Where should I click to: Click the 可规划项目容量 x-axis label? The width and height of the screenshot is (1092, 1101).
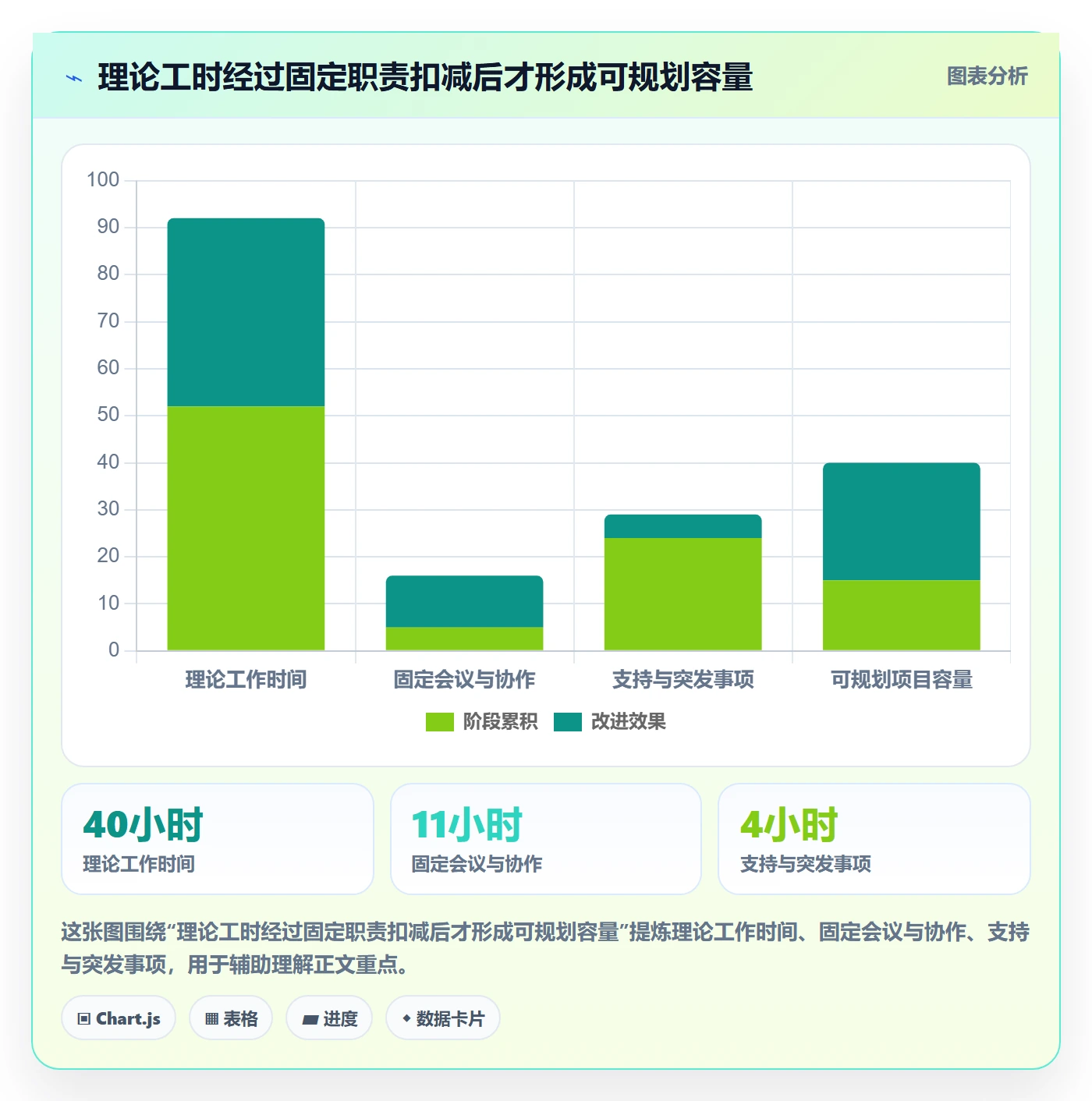tap(901, 680)
